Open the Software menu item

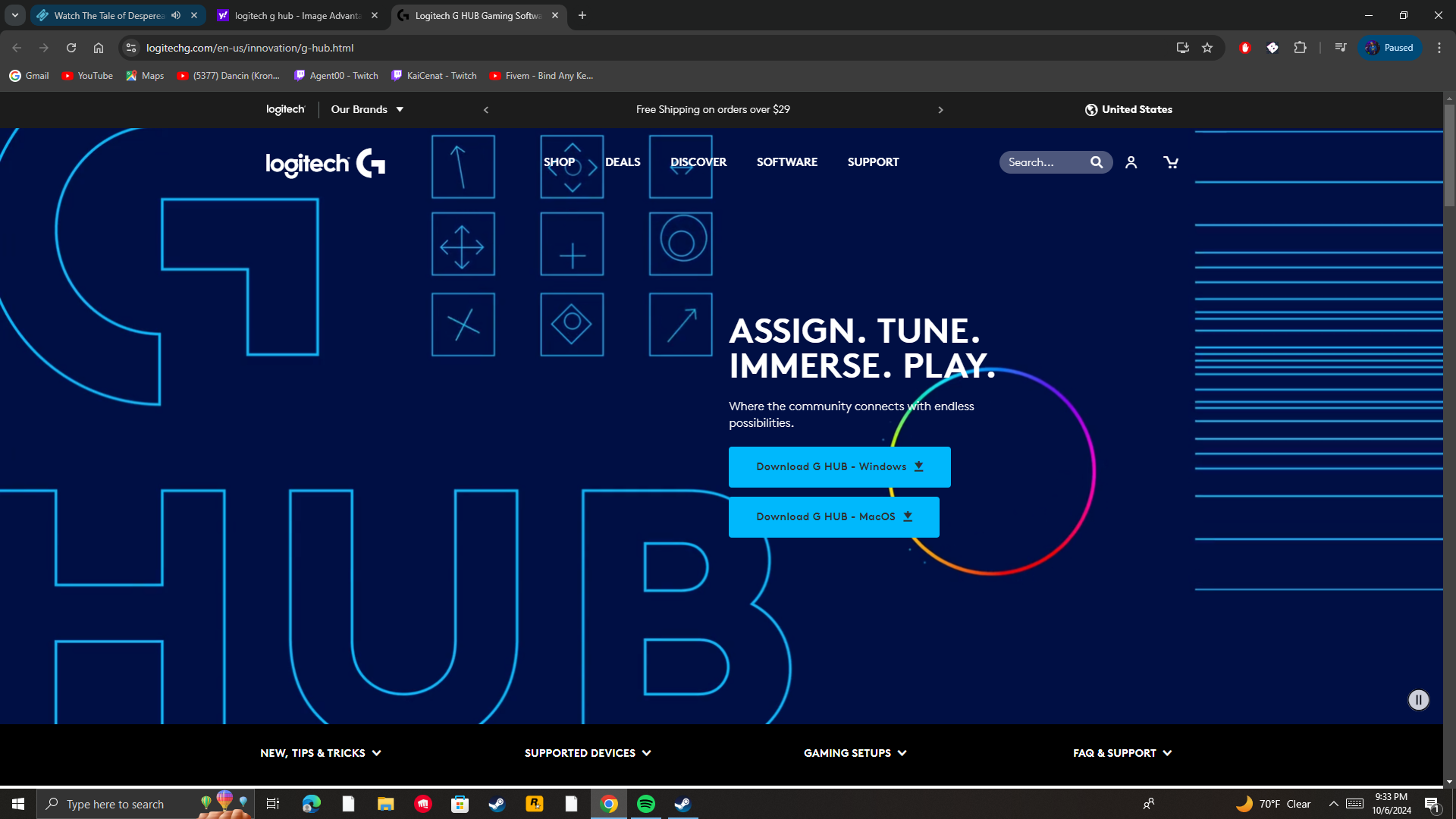786,162
